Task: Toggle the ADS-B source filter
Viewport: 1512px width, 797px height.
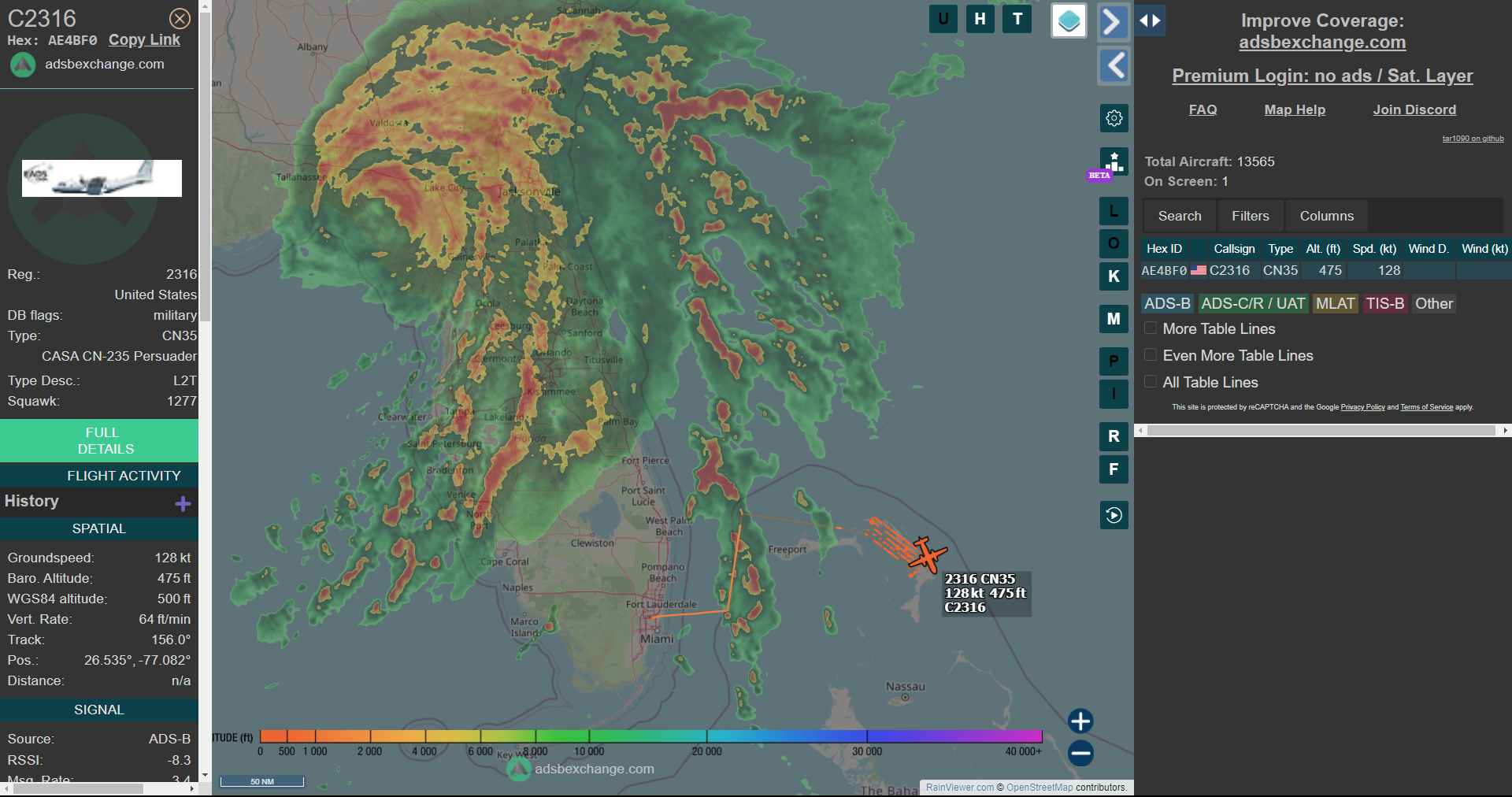Action: point(1168,304)
